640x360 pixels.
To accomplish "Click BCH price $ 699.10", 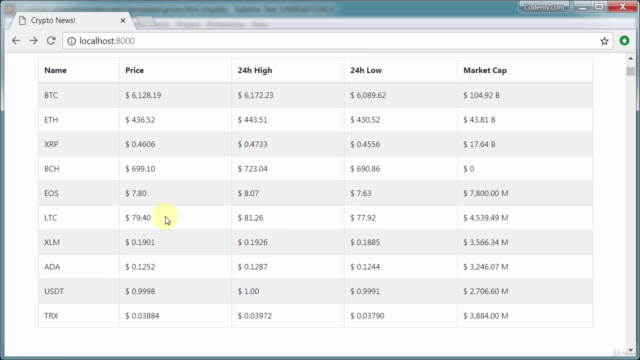I will (x=140, y=169).
